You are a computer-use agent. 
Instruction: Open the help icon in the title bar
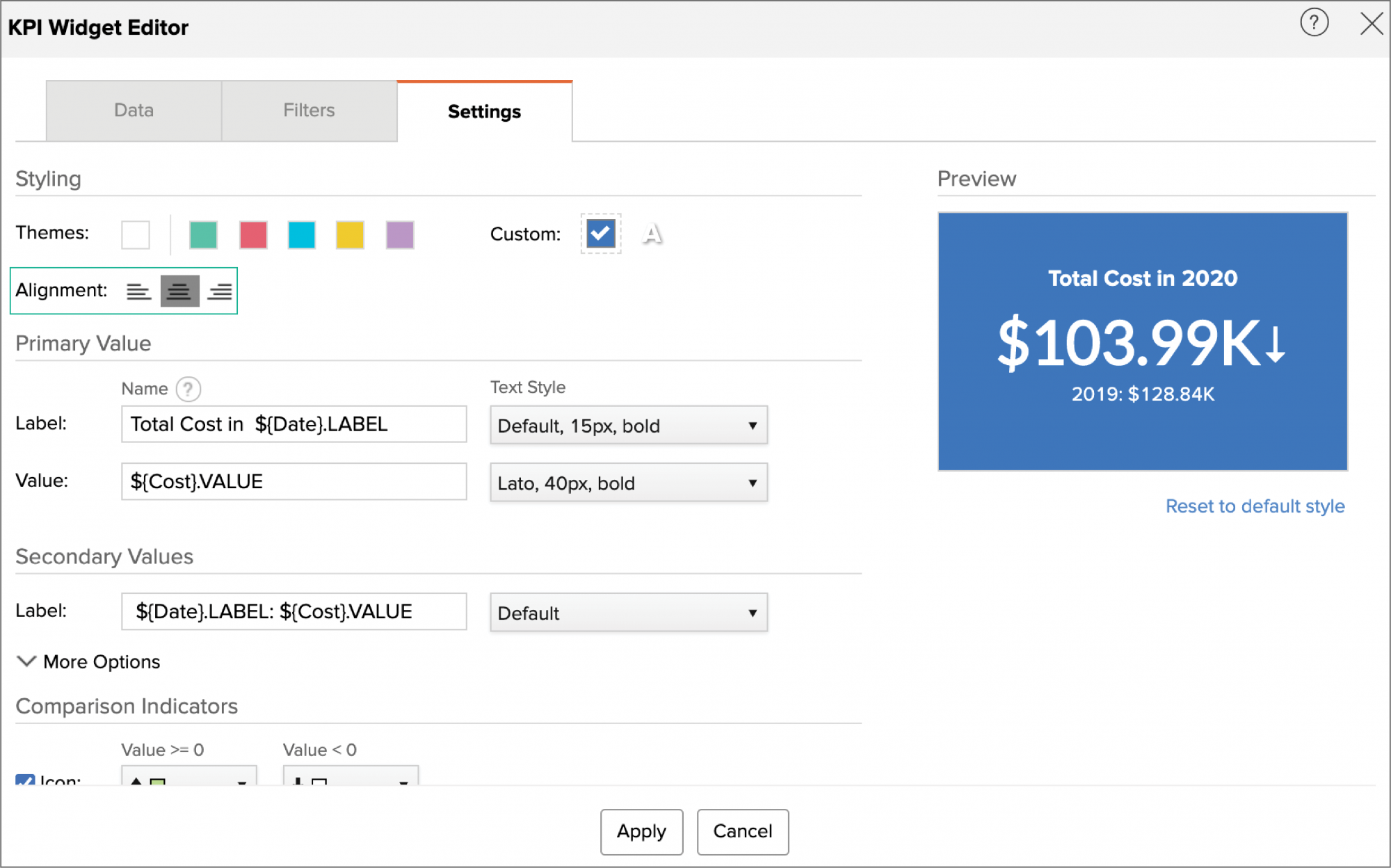click(1314, 23)
